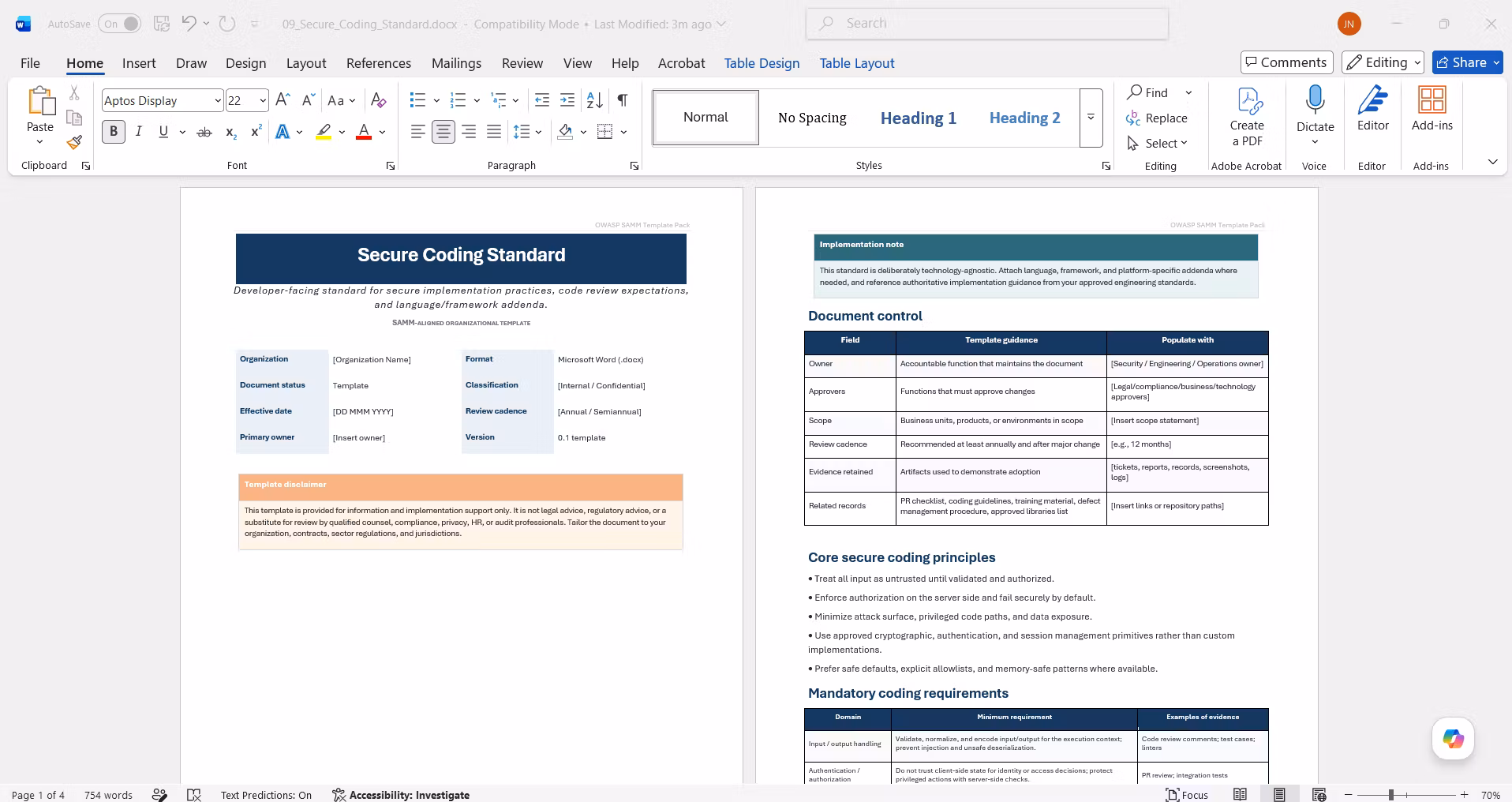
Task: Decrease the paragraph indent
Action: (542, 100)
